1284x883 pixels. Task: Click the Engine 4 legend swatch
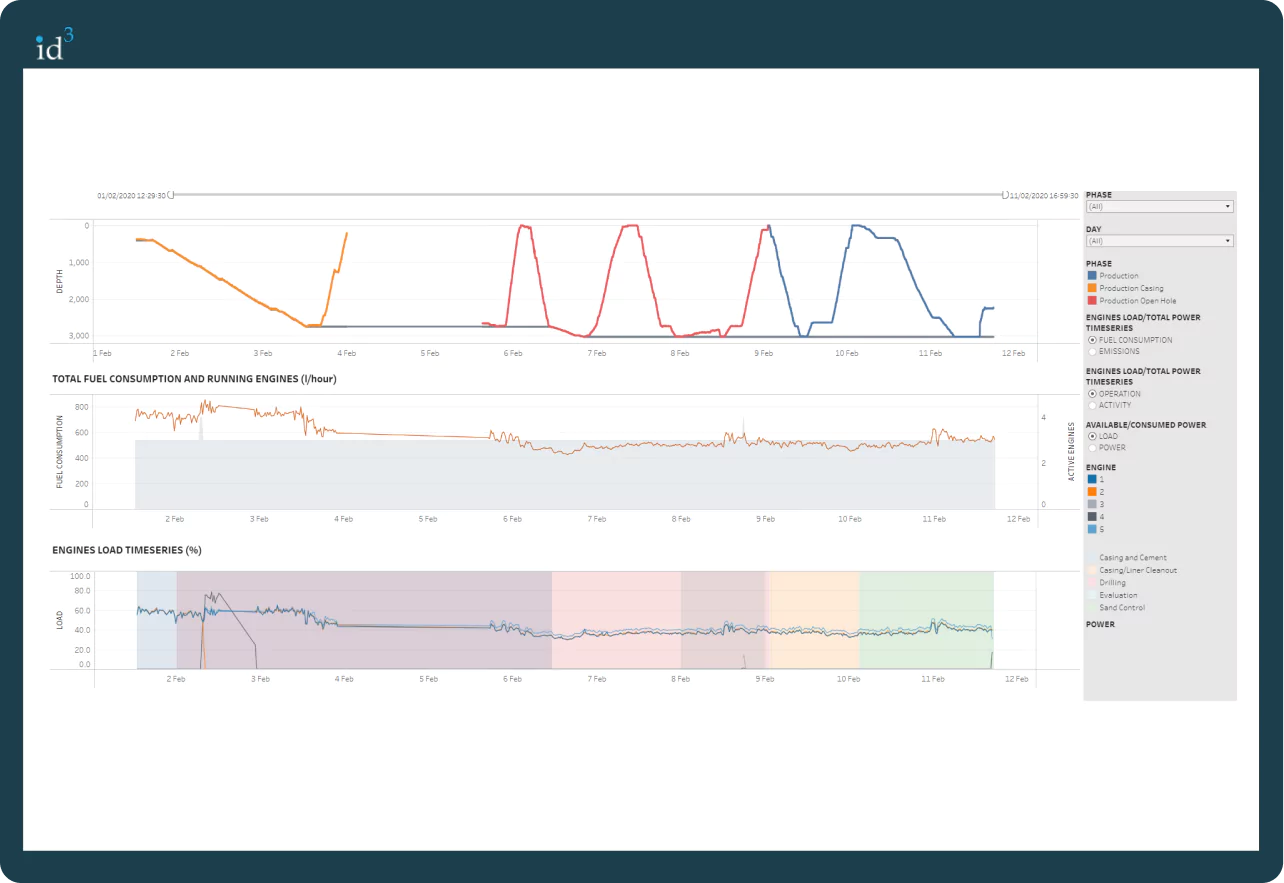[x=1091, y=517]
